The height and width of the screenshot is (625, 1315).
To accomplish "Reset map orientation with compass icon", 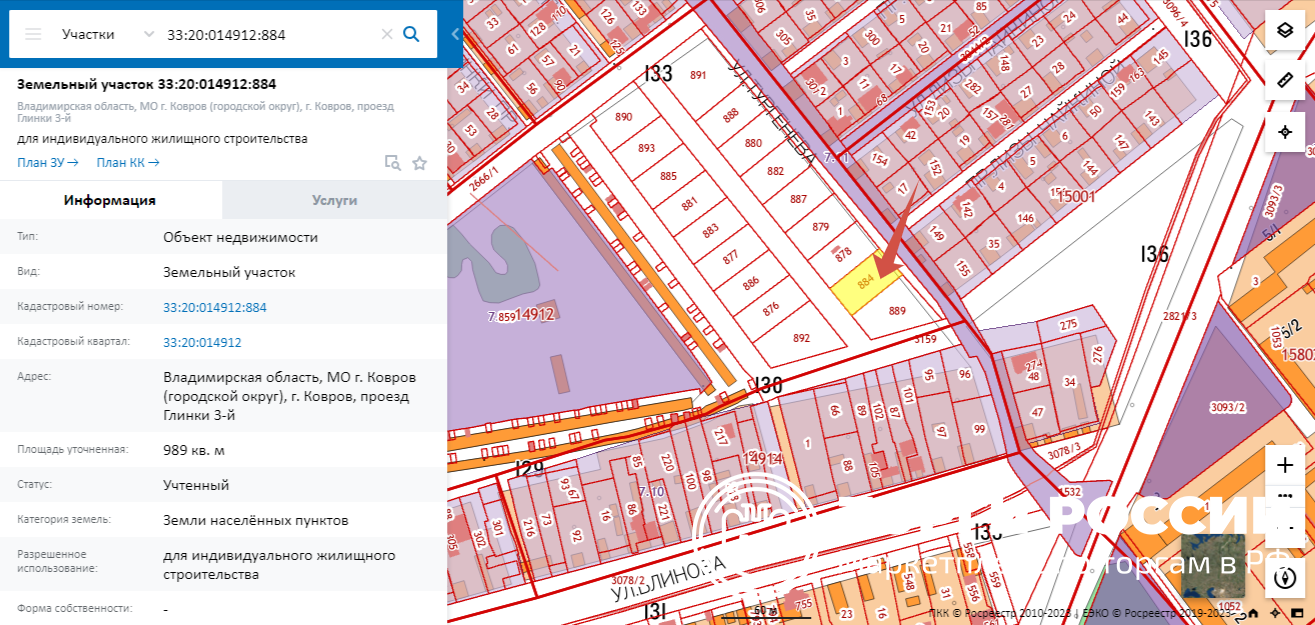I will [x=1286, y=578].
